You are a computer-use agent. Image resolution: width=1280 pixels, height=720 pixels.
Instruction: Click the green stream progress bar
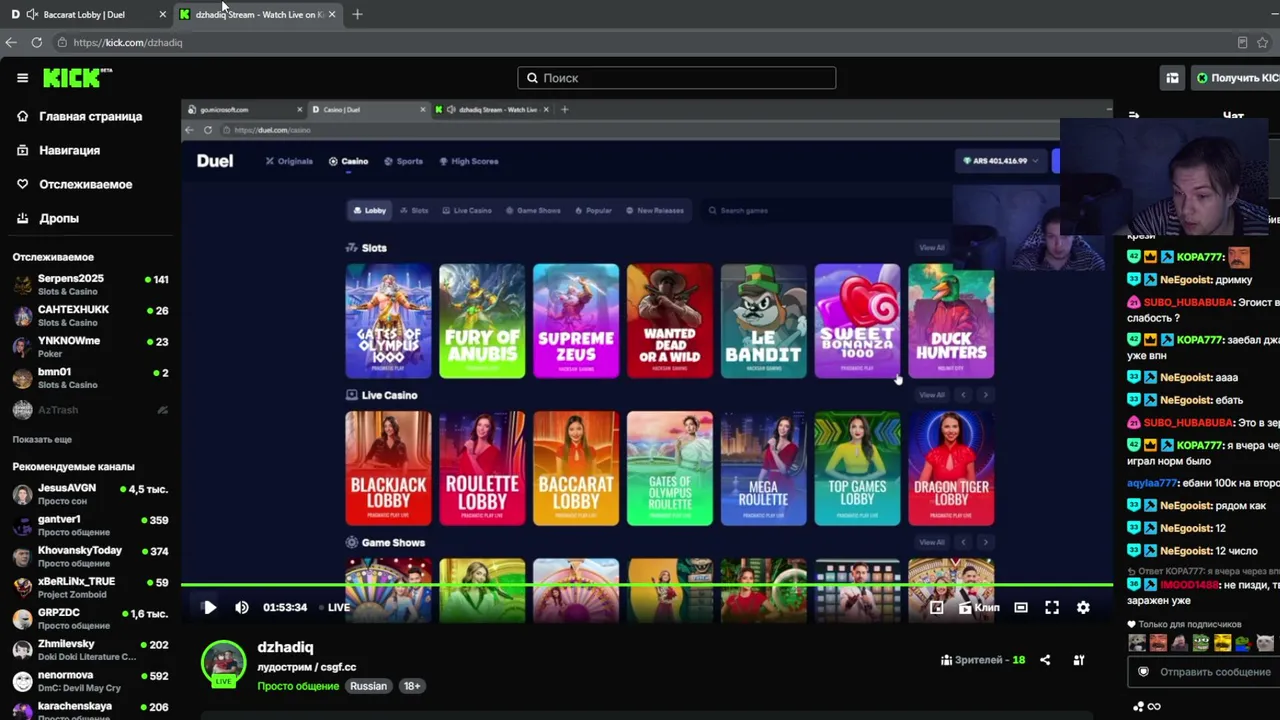point(647,585)
